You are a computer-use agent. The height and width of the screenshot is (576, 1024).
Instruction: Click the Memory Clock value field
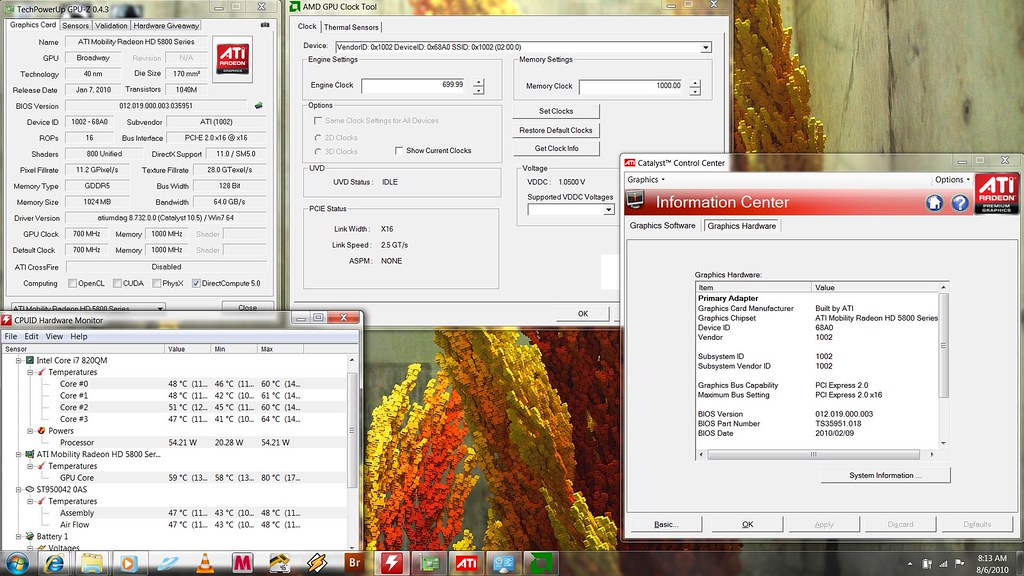(631, 86)
